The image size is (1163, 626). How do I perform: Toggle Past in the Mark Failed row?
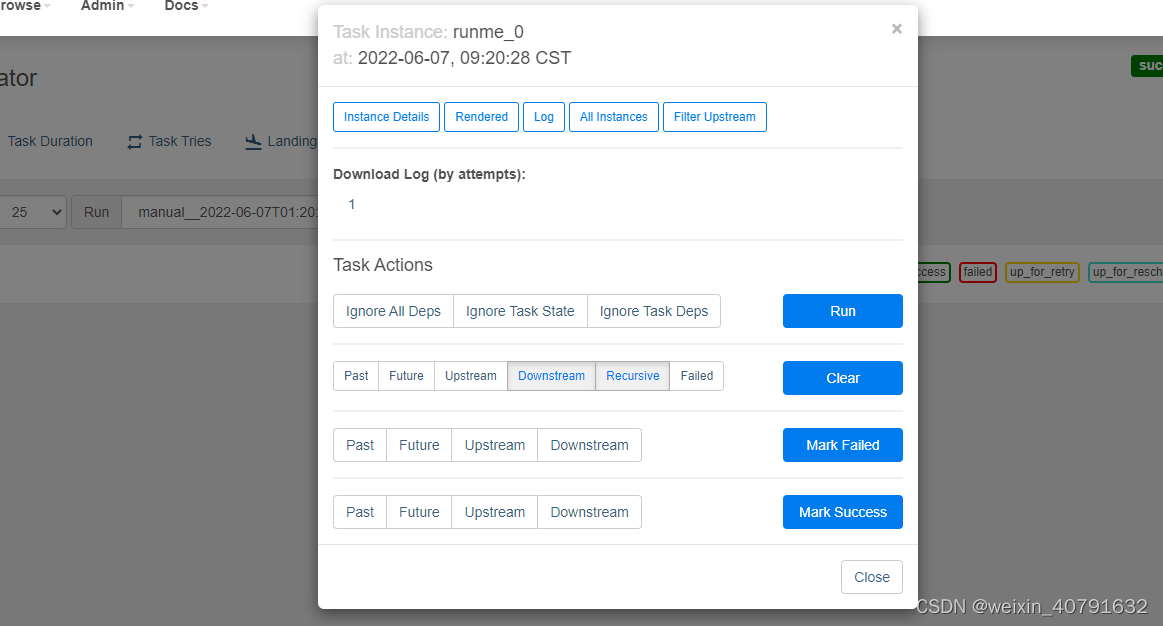(360, 445)
